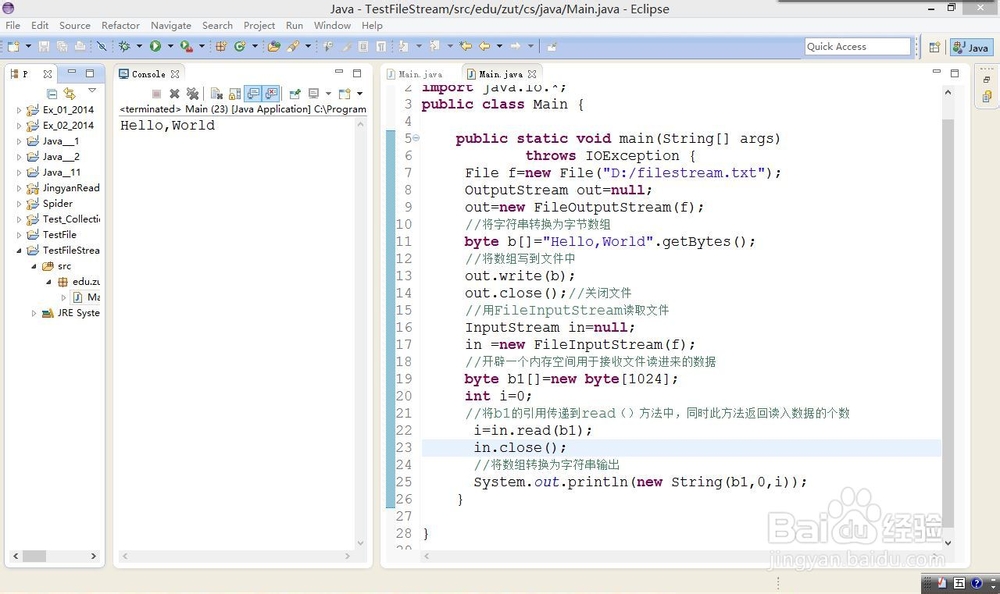
Task: Clear the Console output icon
Action: pyautogui.click(x=217, y=94)
